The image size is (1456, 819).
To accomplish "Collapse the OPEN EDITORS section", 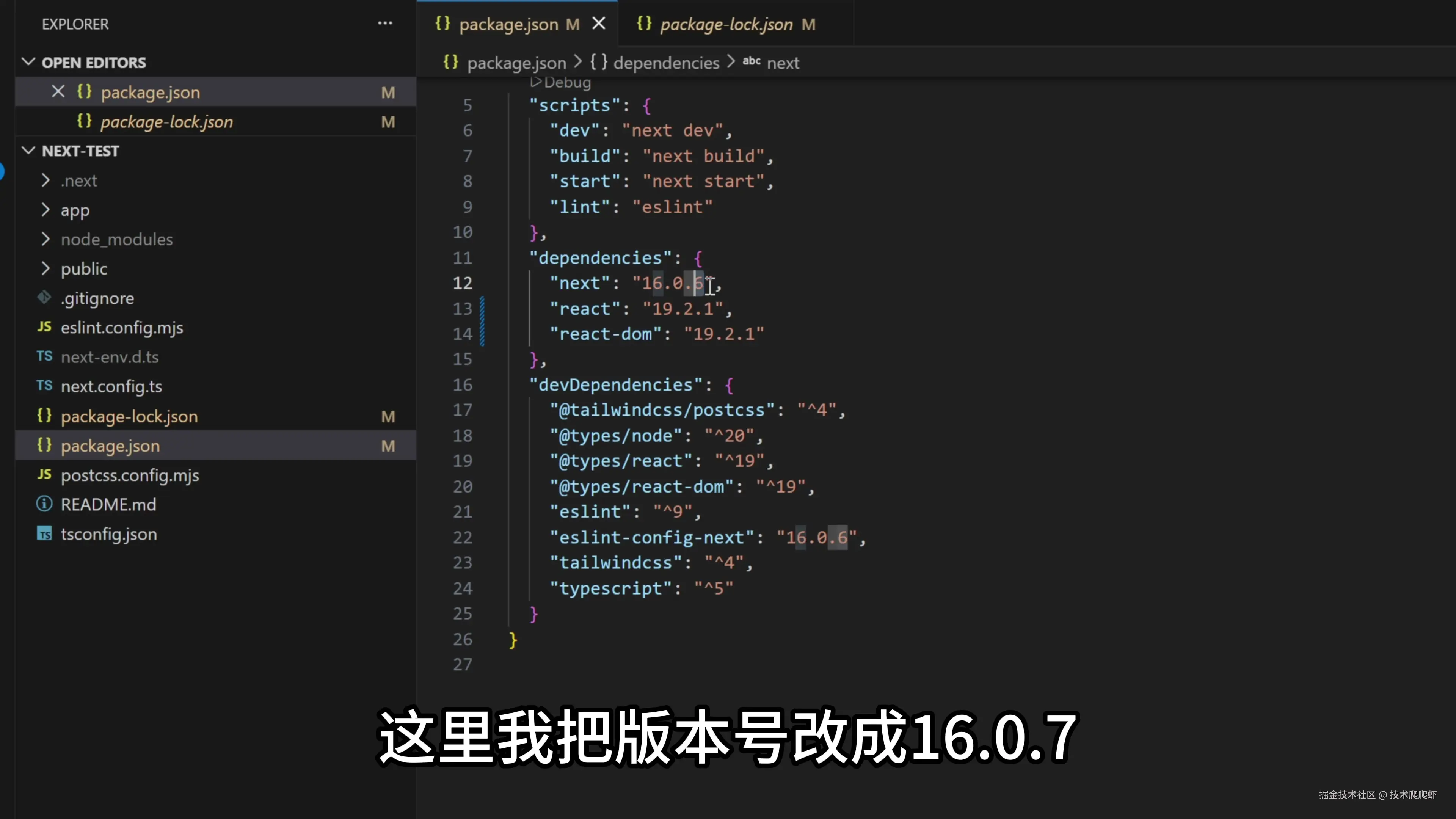I will click(x=28, y=62).
